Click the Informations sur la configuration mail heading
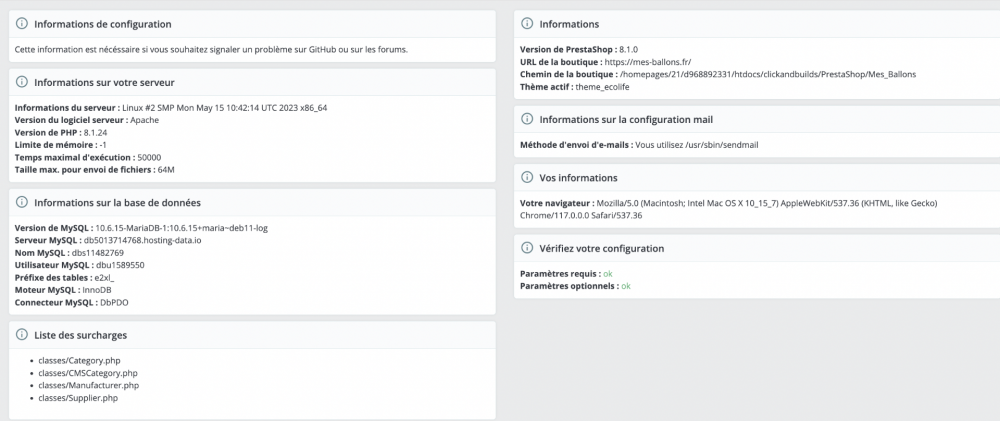Screen dimensions: 1000x421 point(626,119)
